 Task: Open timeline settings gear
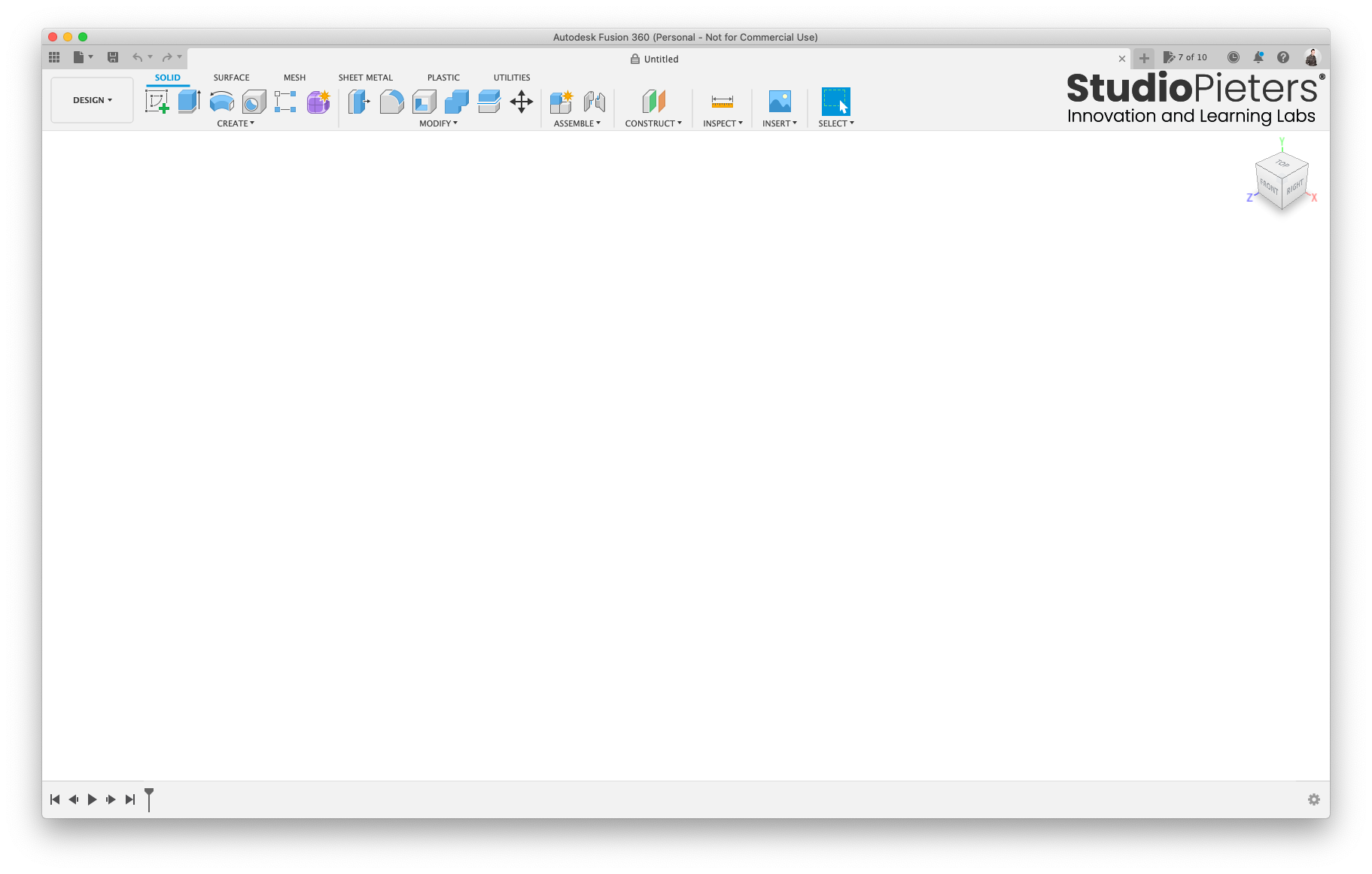(1314, 799)
